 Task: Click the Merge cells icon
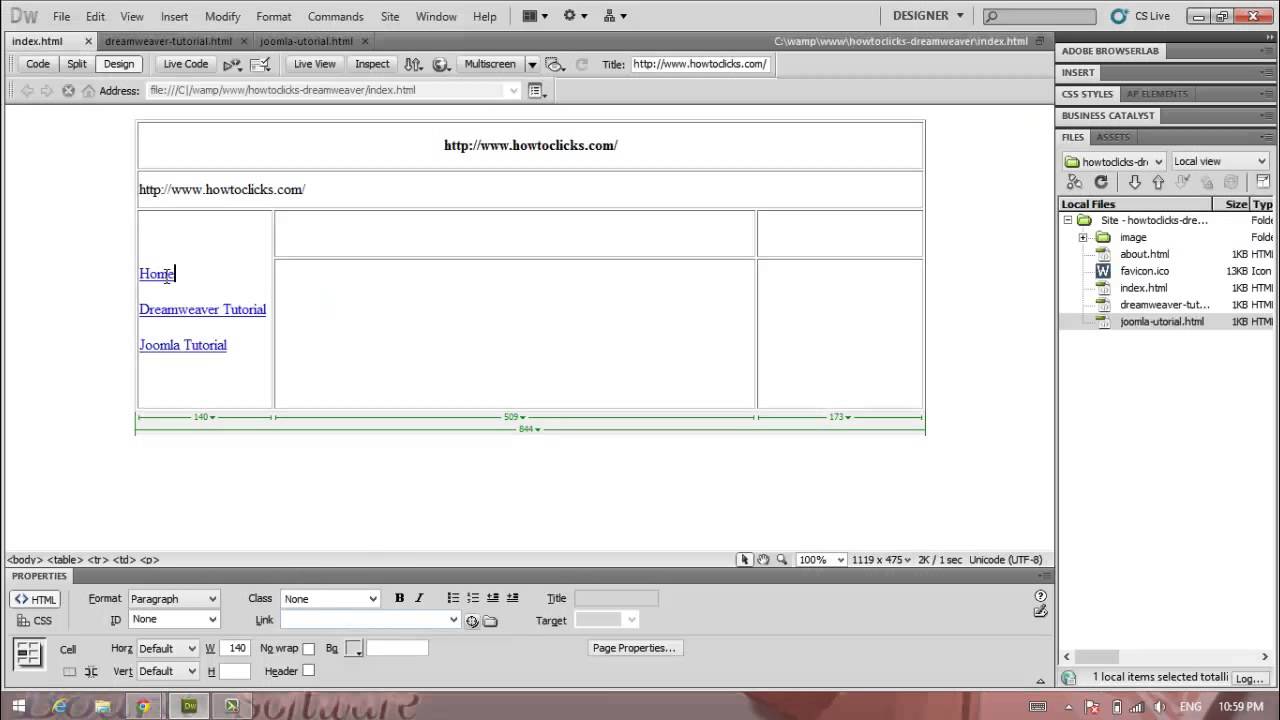tap(69, 672)
